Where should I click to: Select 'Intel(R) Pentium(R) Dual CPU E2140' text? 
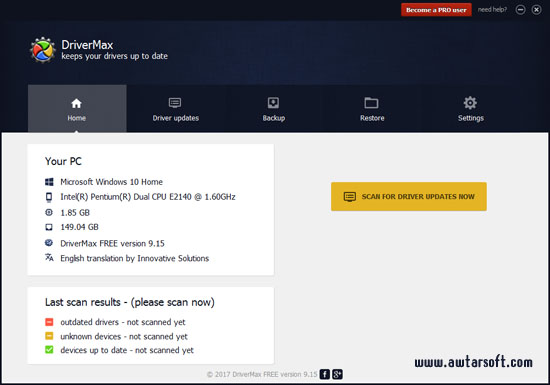pos(126,197)
